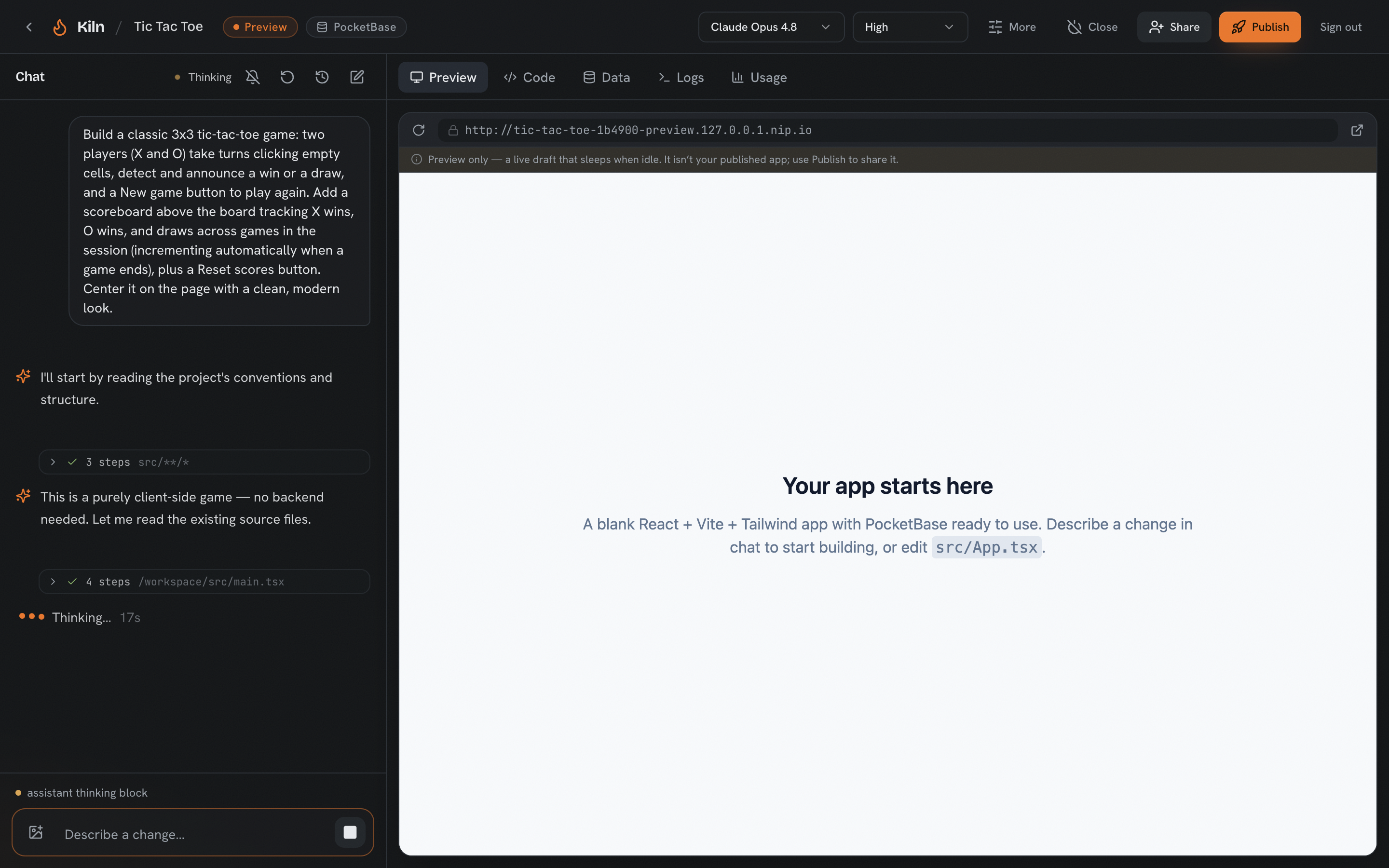This screenshot has height=868, width=1389.
Task: Click the Kiln flame logo
Action: [x=60, y=27]
